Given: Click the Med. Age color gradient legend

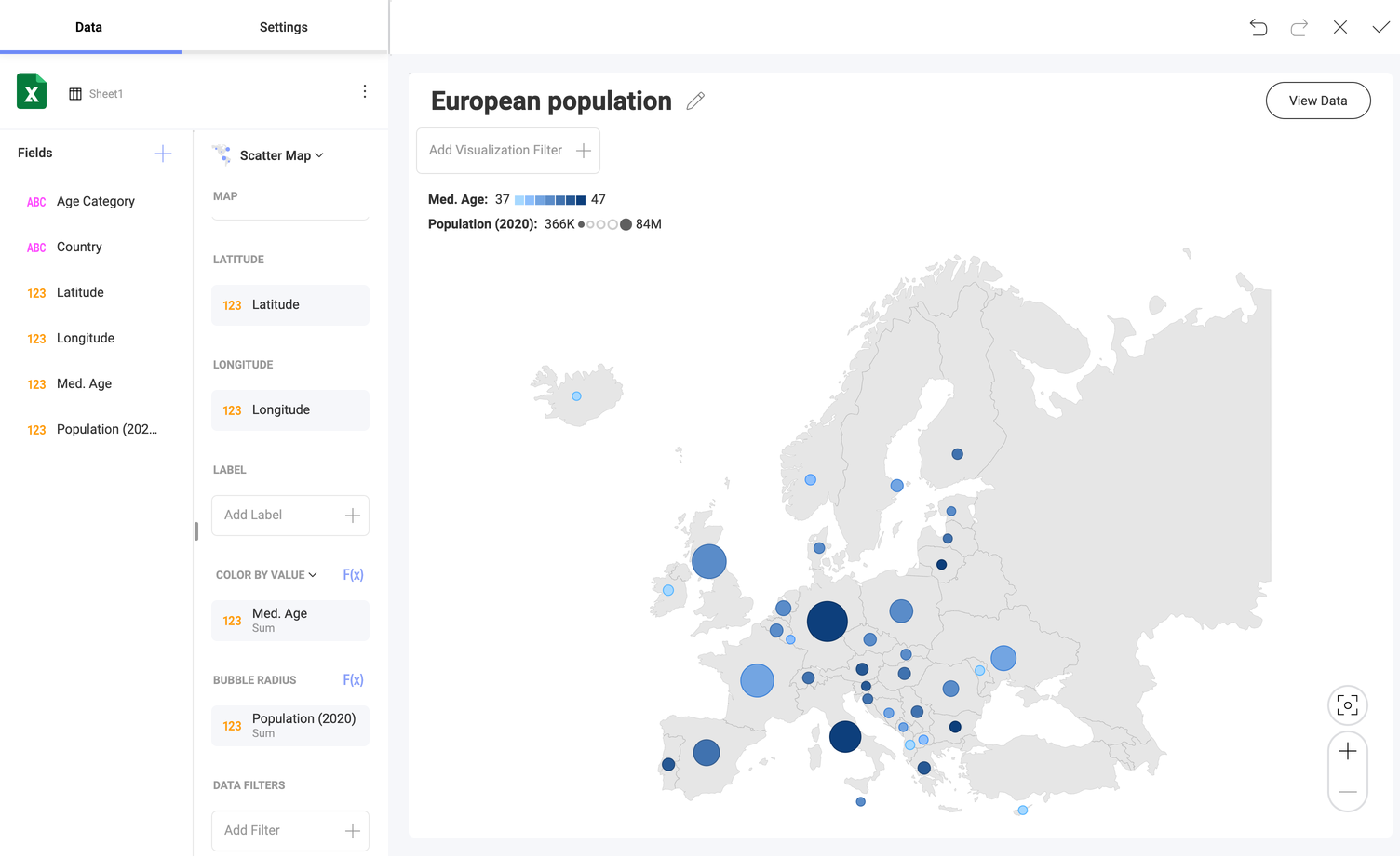Looking at the screenshot, I should pyautogui.click(x=550, y=200).
